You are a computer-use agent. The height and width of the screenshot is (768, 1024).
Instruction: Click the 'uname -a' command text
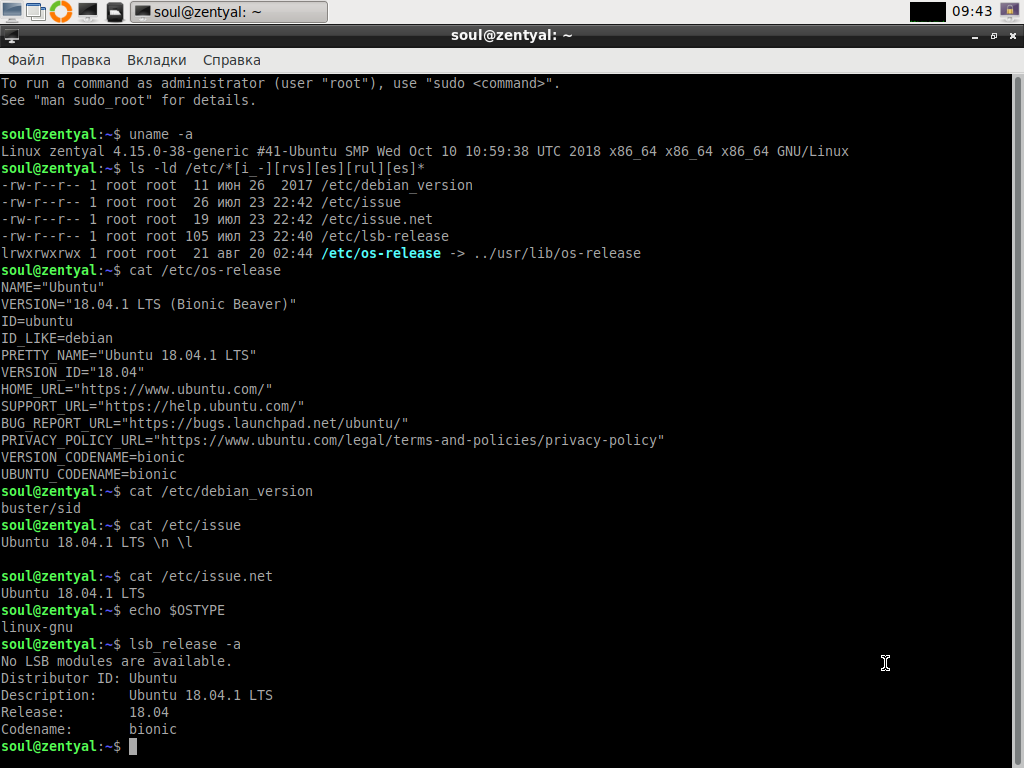(x=161, y=135)
